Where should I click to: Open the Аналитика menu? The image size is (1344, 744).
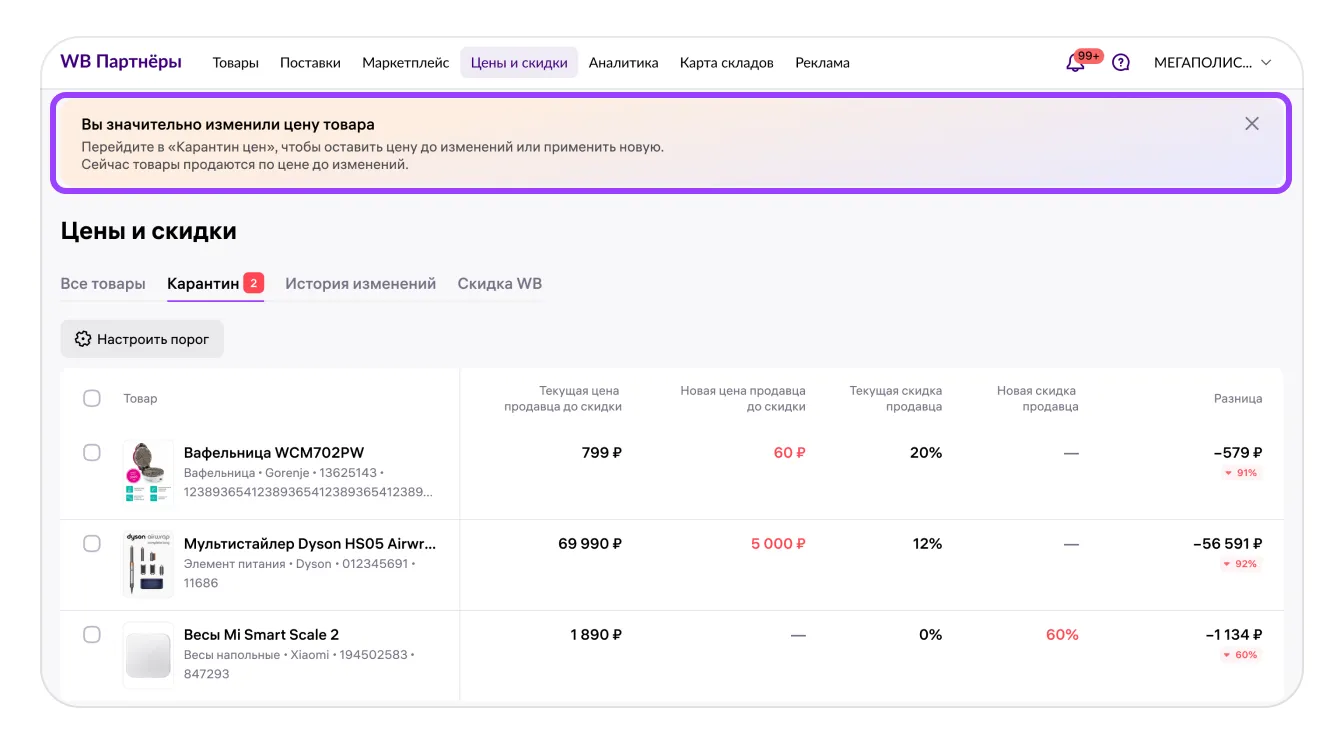[x=624, y=62]
